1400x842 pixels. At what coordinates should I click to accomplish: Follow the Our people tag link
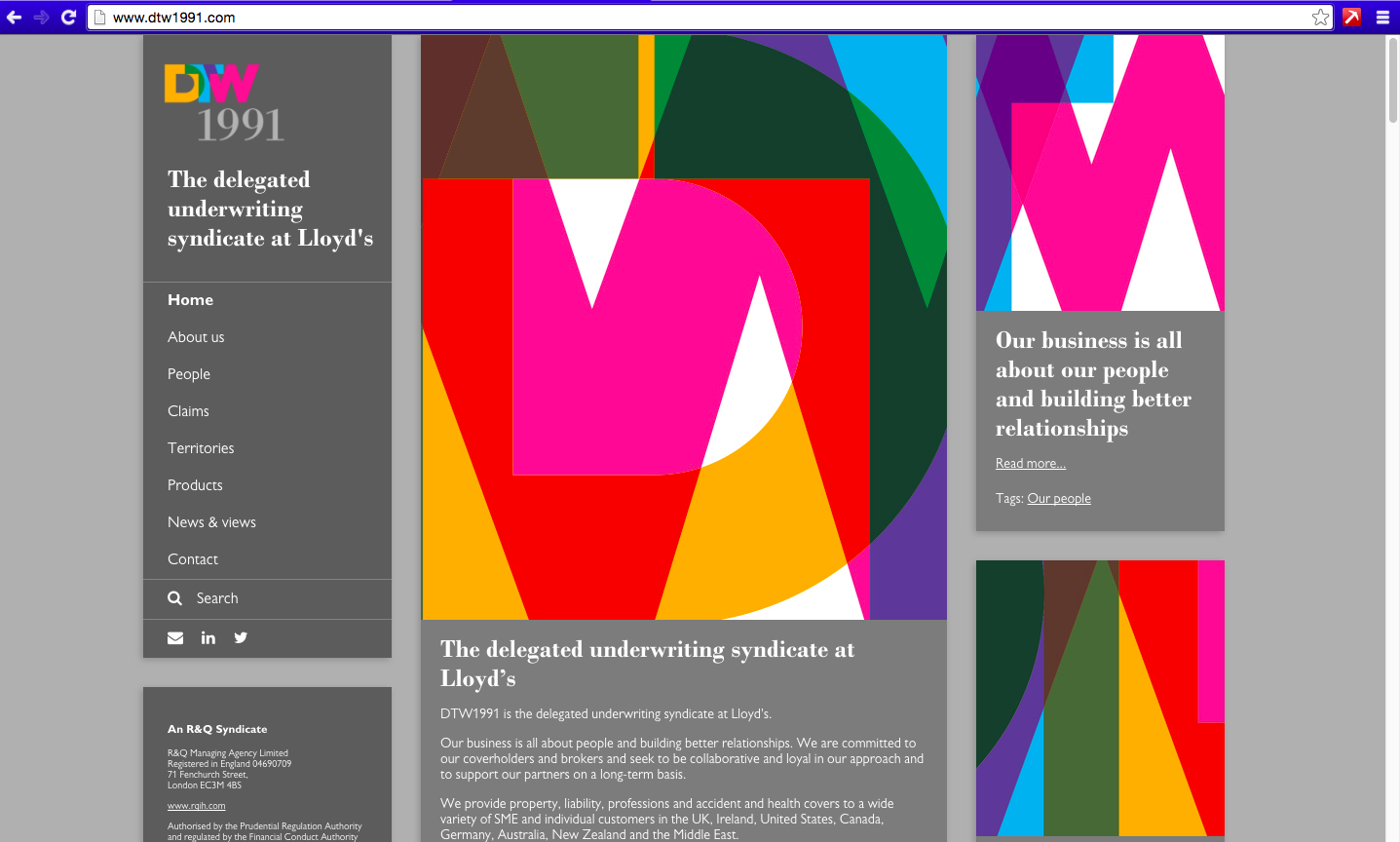coord(1059,499)
